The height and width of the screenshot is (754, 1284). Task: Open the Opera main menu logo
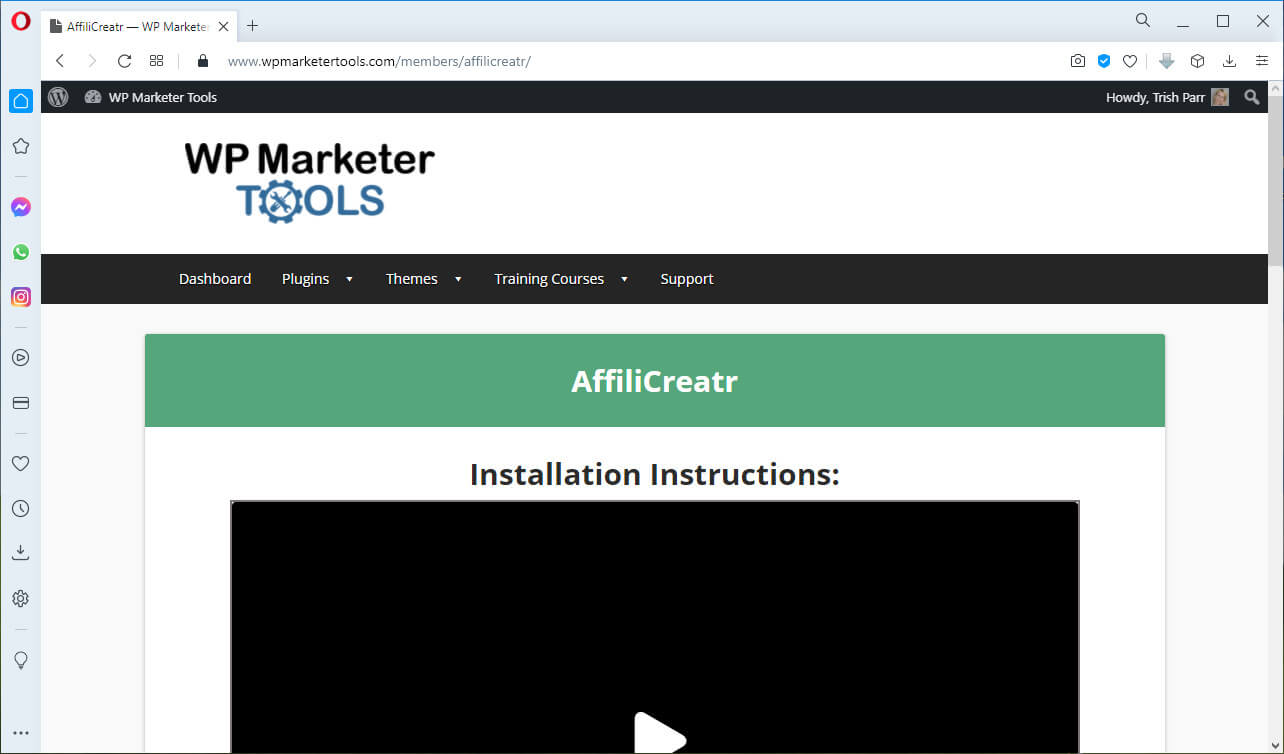(x=20, y=21)
